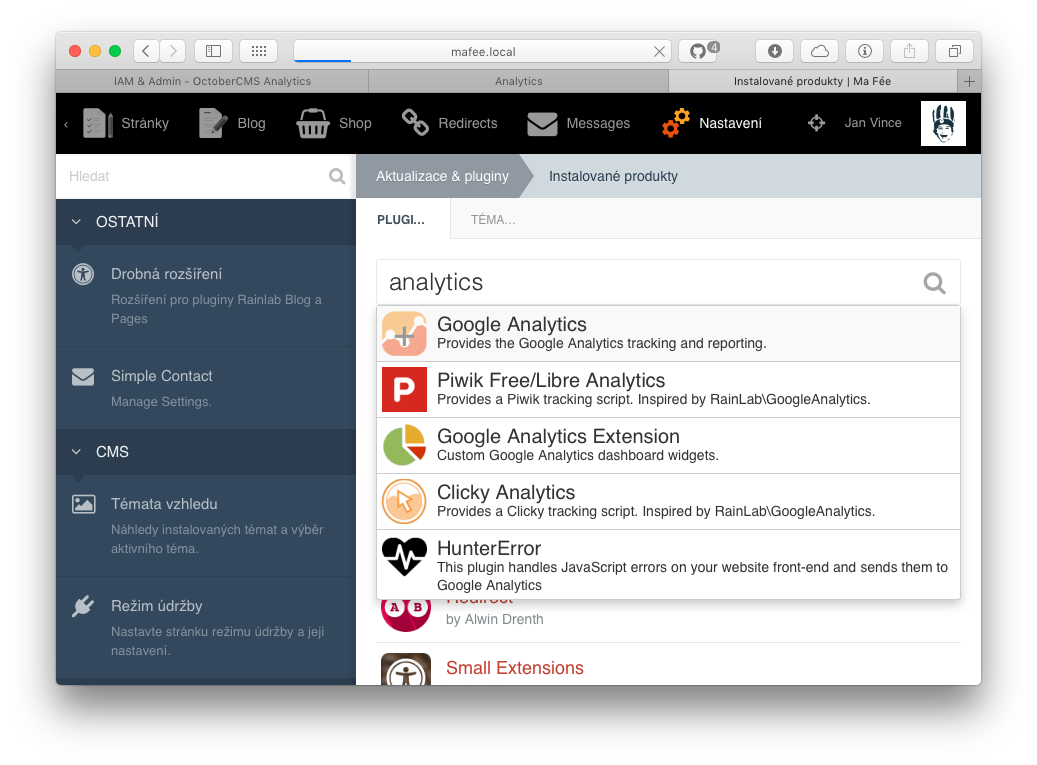Open the Nastavení gears icon
Viewport: 1037px width, 765px height.
tap(676, 123)
